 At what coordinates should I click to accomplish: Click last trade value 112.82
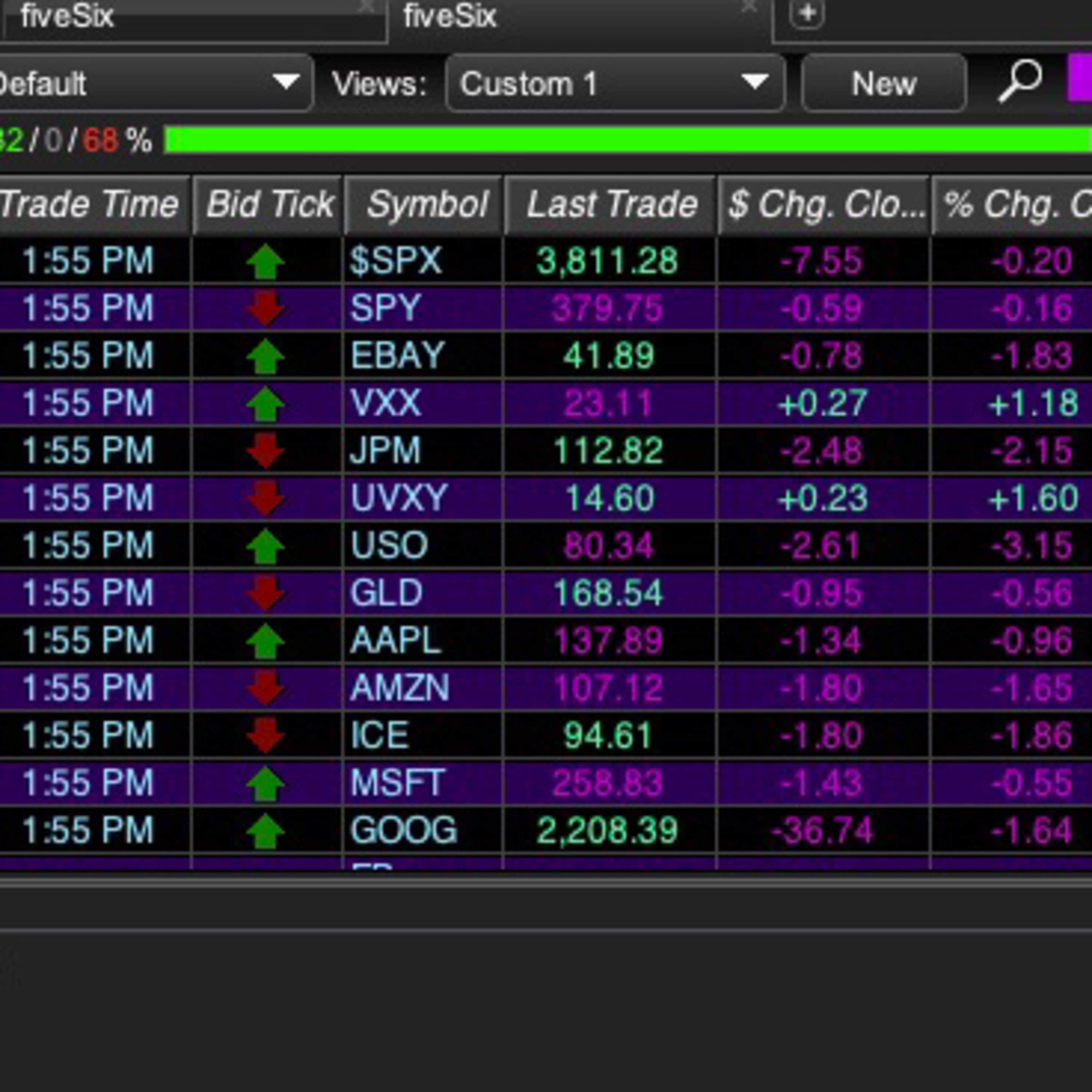(609, 451)
